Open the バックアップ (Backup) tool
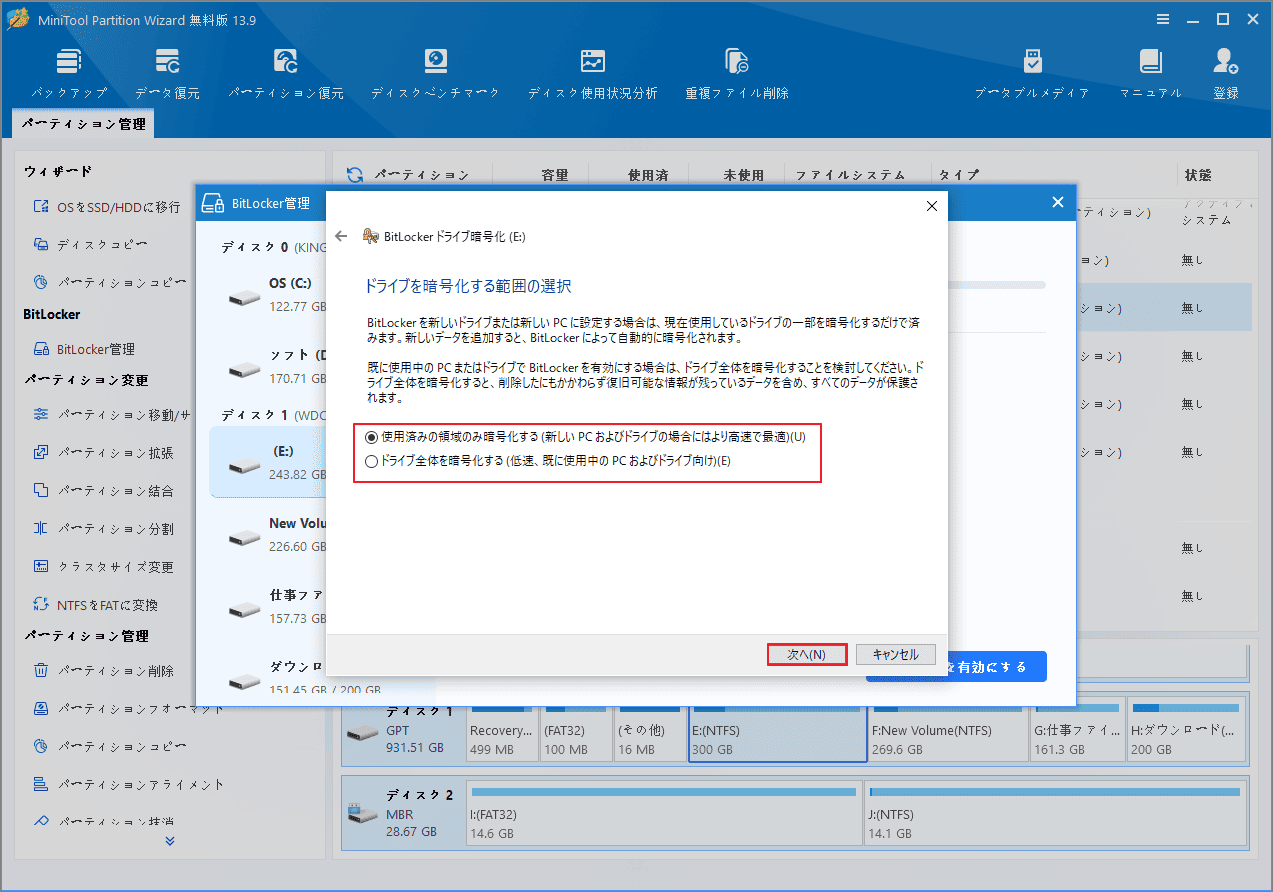1273x892 pixels. click(x=69, y=74)
